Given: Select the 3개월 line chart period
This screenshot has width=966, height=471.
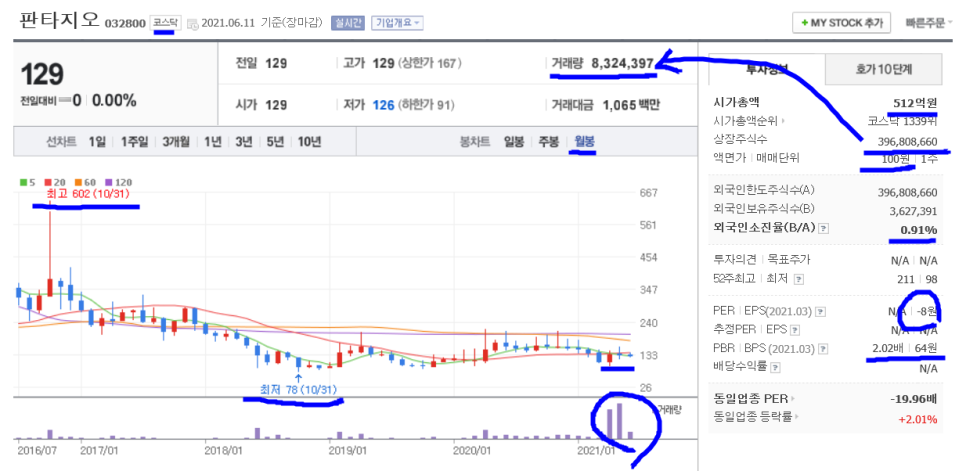Looking at the screenshot, I should pos(176,141).
